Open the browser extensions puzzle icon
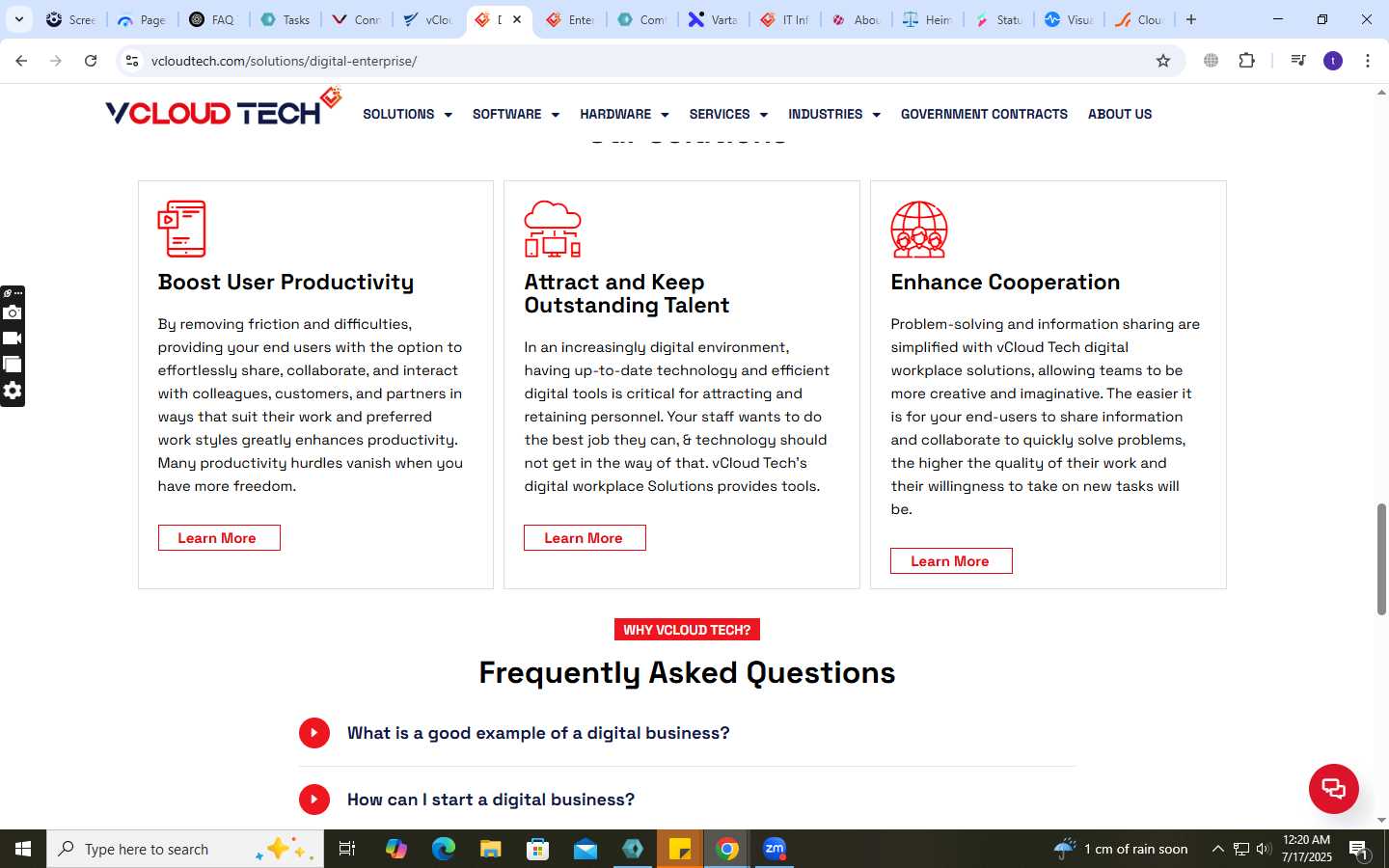This screenshot has width=1389, height=868. click(1246, 61)
